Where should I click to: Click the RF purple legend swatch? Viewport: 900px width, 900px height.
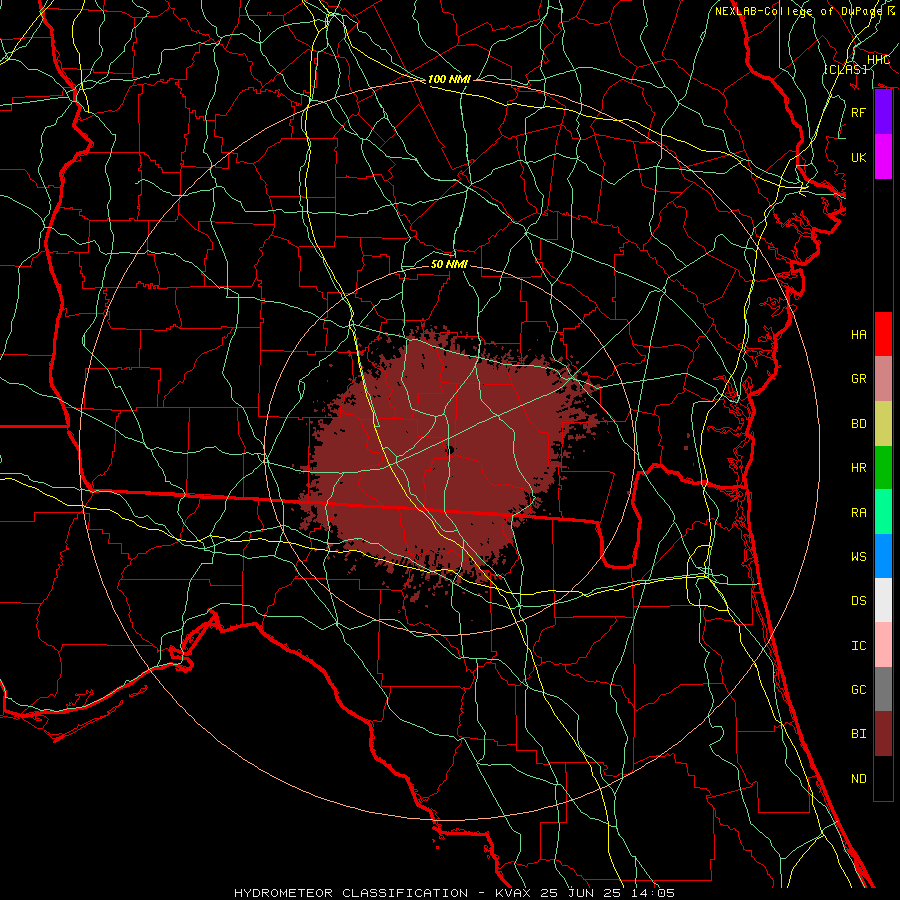[x=883, y=112]
